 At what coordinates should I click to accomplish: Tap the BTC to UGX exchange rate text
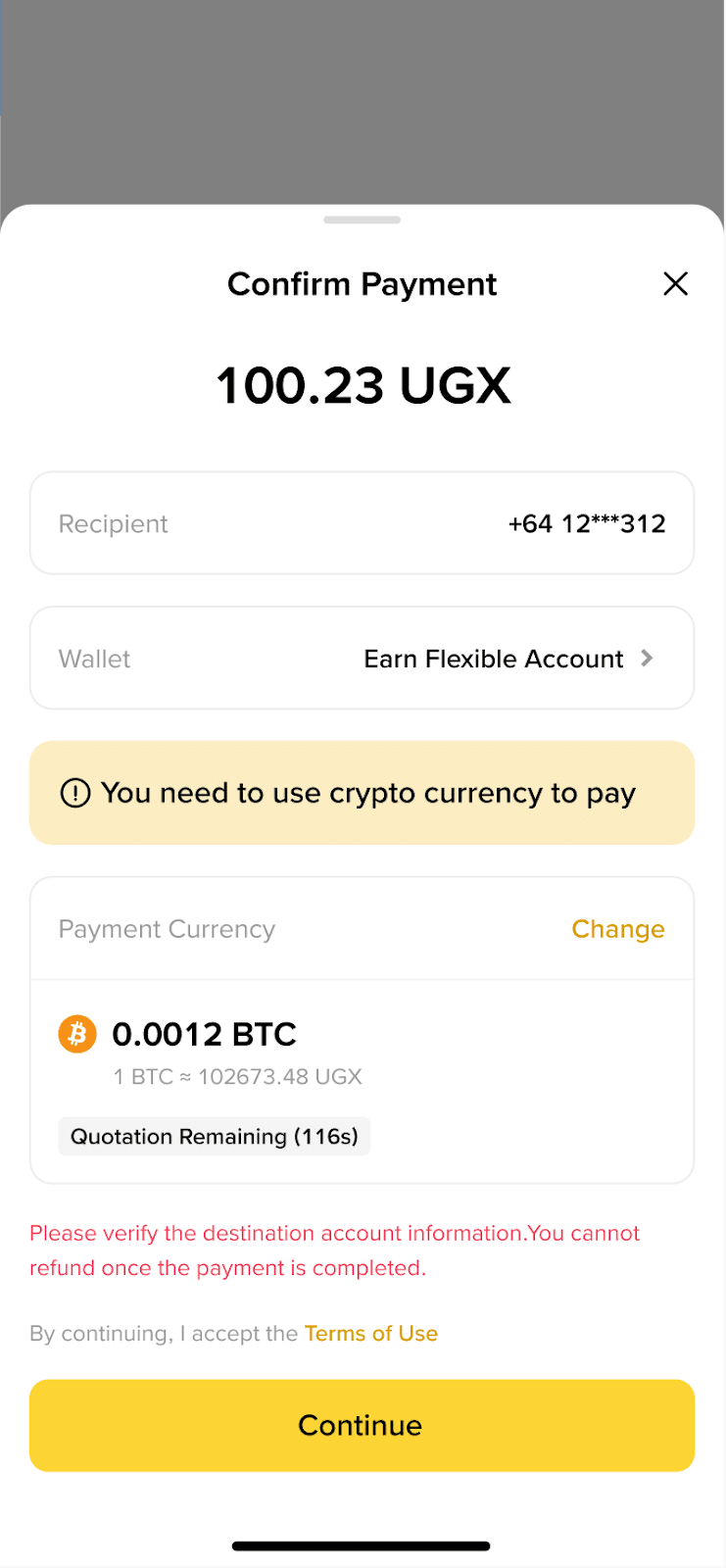(x=237, y=1077)
